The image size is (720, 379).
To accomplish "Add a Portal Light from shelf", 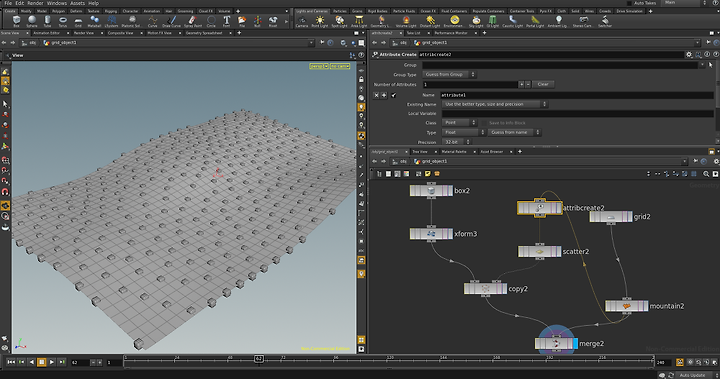I will pos(535,21).
